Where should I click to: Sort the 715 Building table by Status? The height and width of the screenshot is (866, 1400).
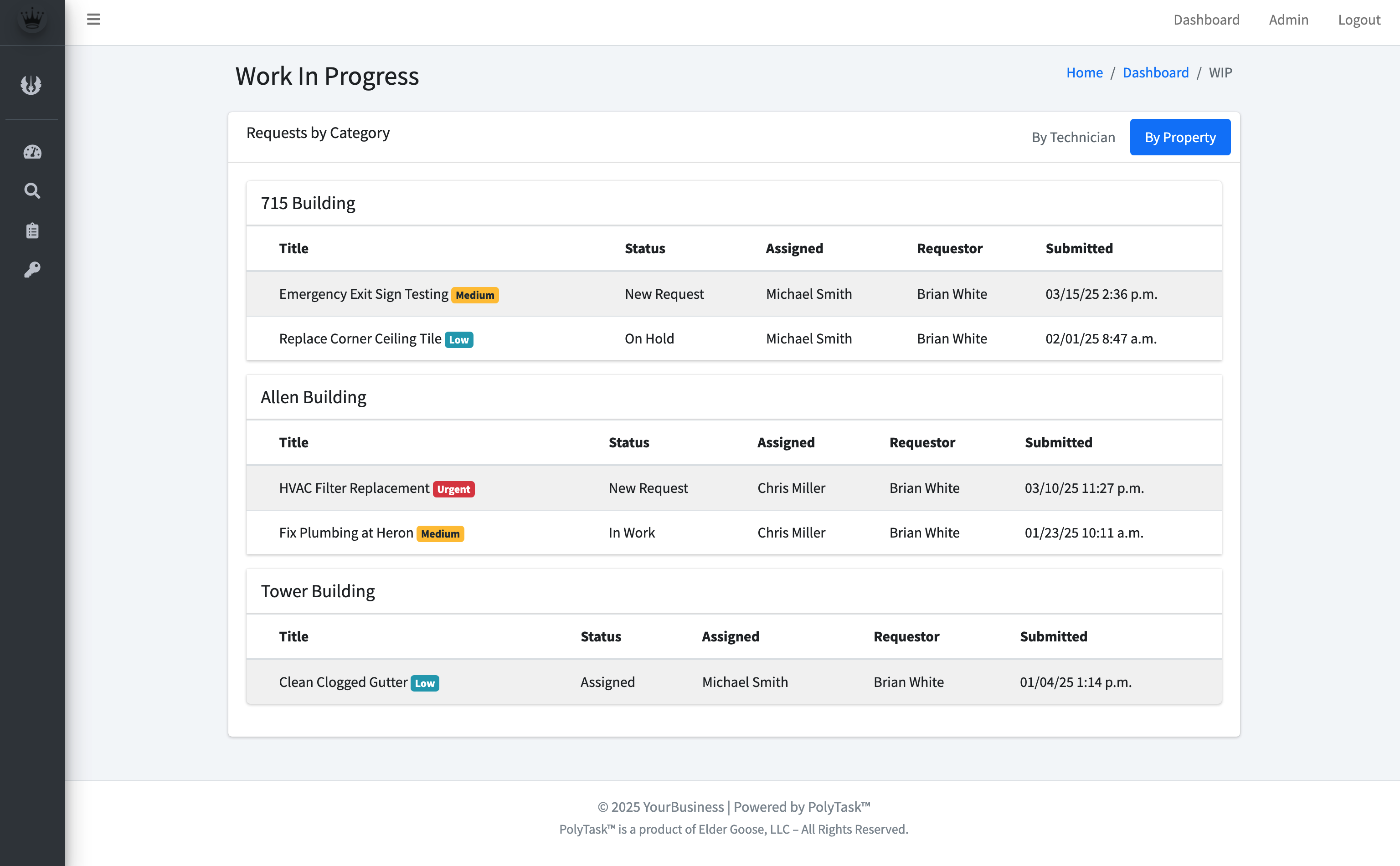[x=644, y=248]
